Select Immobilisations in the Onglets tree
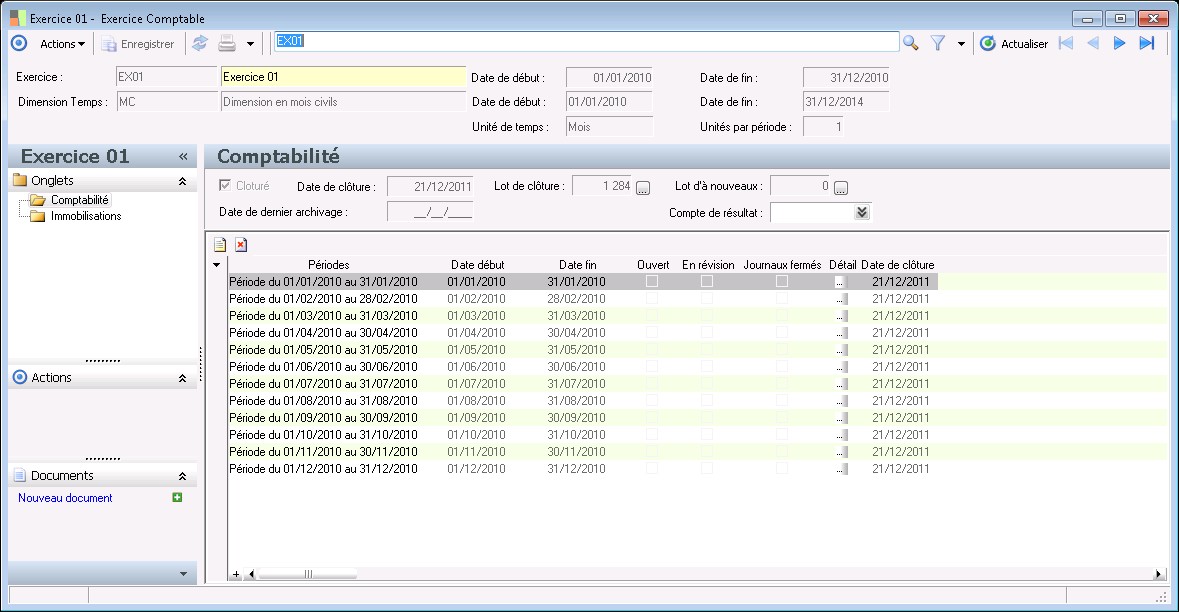The height and width of the screenshot is (612, 1179). (86, 216)
